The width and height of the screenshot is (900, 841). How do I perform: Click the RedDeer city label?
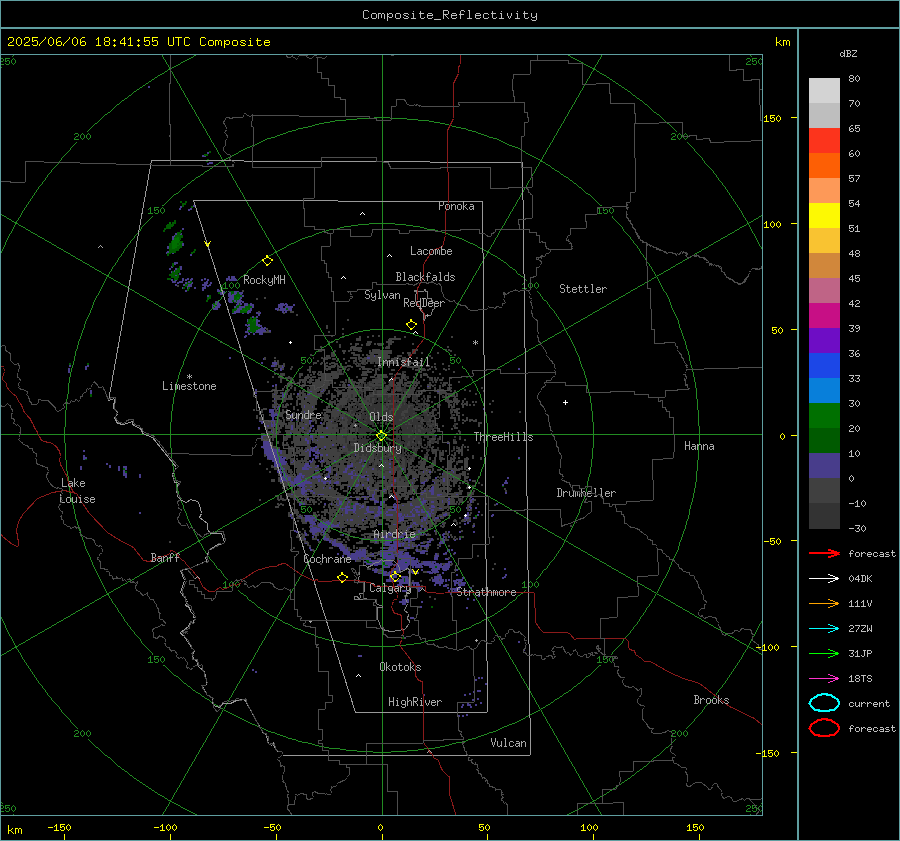(x=424, y=303)
